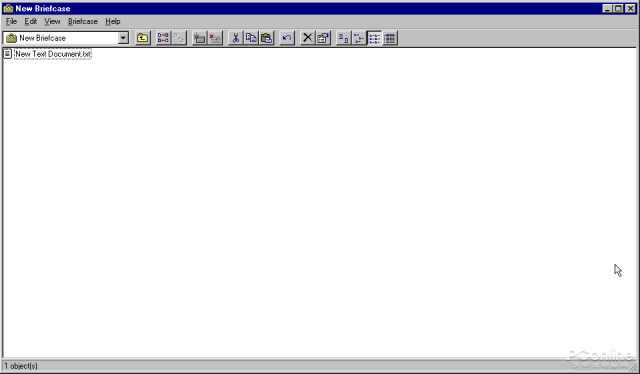Switch to Large Icons view
Image resolution: width=640 pixels, height=374 pixels.
point(343,38)
